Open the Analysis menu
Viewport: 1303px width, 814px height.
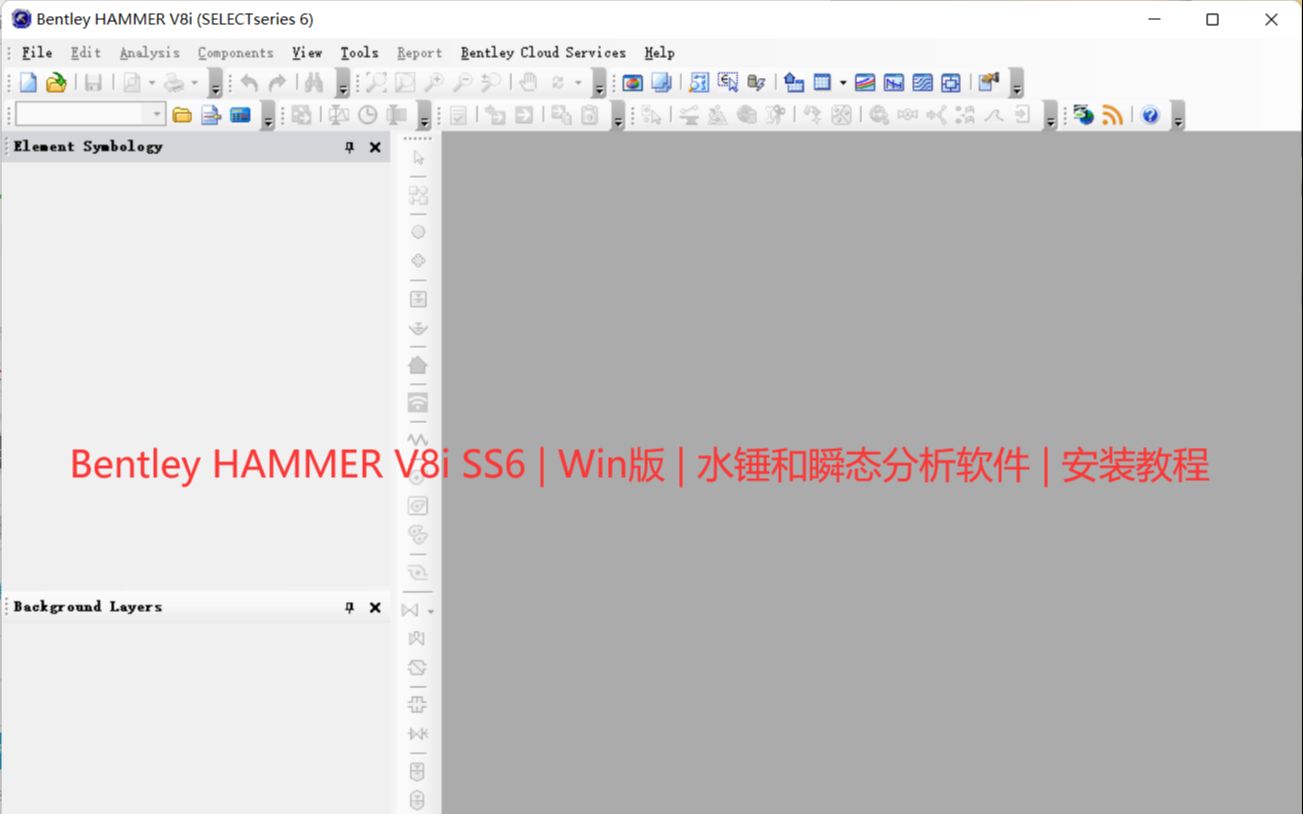(150, 53)
